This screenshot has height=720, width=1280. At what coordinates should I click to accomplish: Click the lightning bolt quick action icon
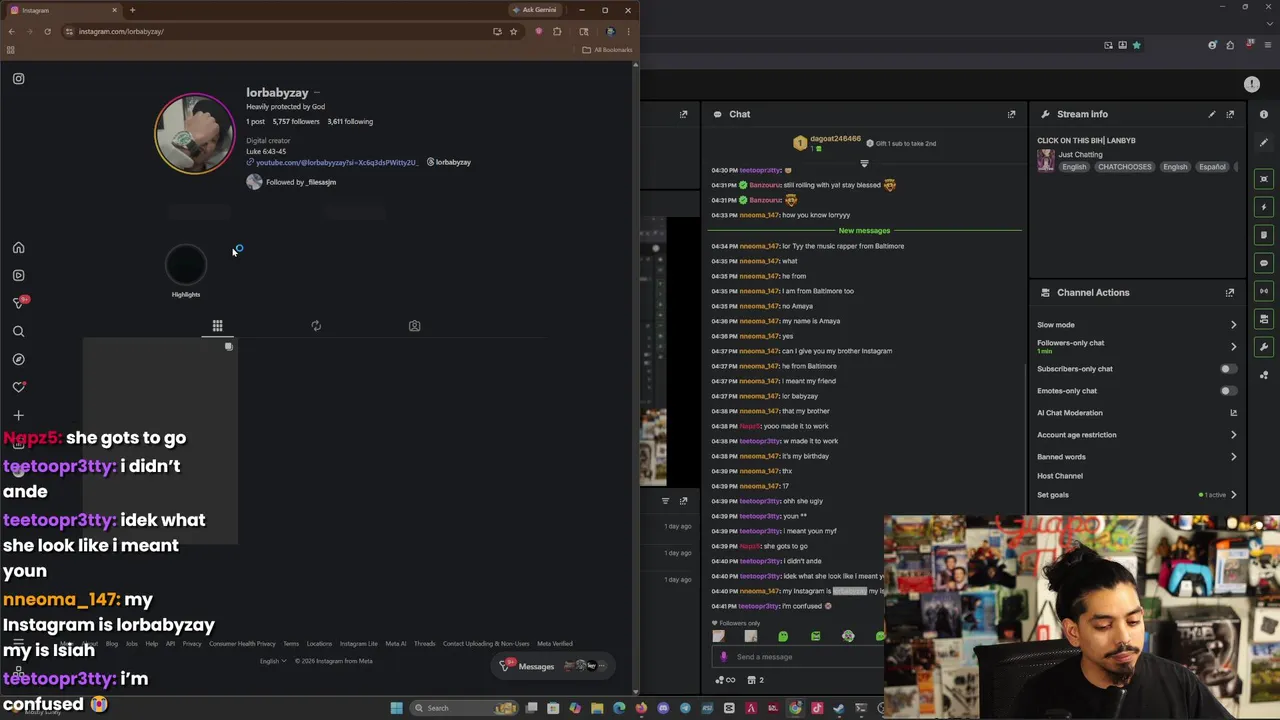point(1264,207)
